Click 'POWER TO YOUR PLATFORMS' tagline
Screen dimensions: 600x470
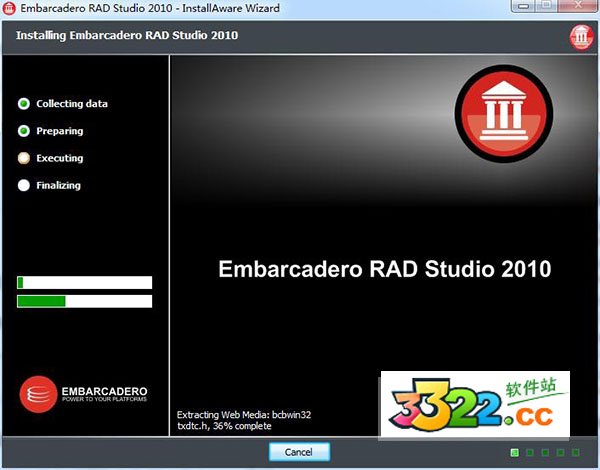[104, 399]
